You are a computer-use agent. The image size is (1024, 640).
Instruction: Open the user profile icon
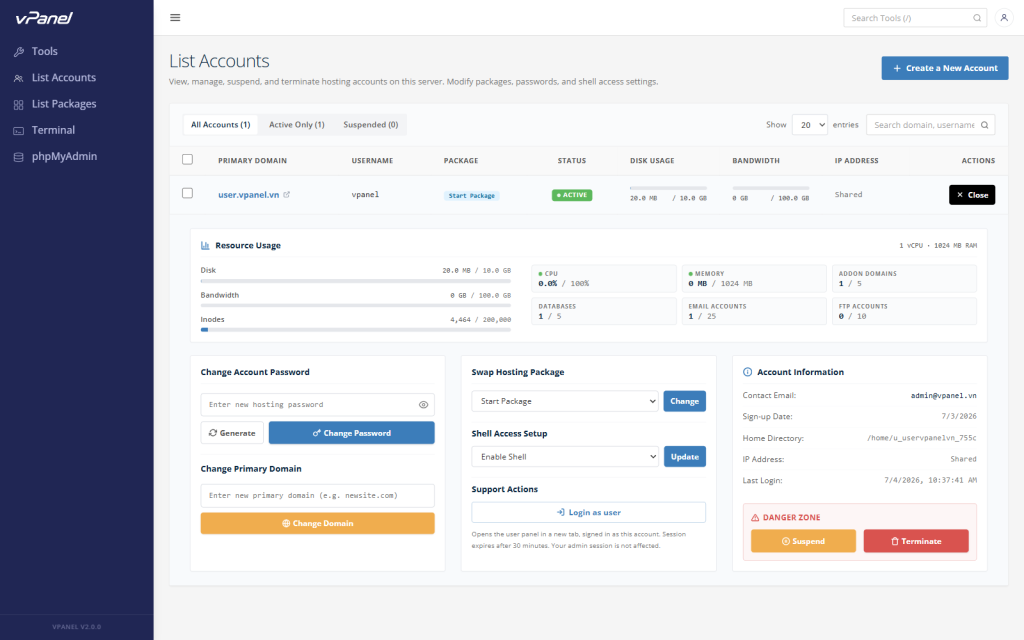point(1004,18)
